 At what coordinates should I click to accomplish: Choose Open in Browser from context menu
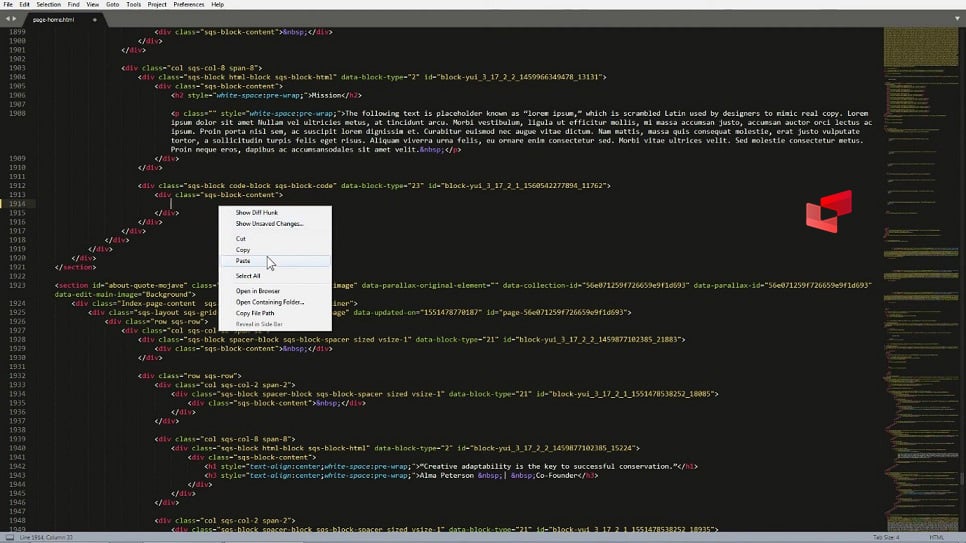258,291
